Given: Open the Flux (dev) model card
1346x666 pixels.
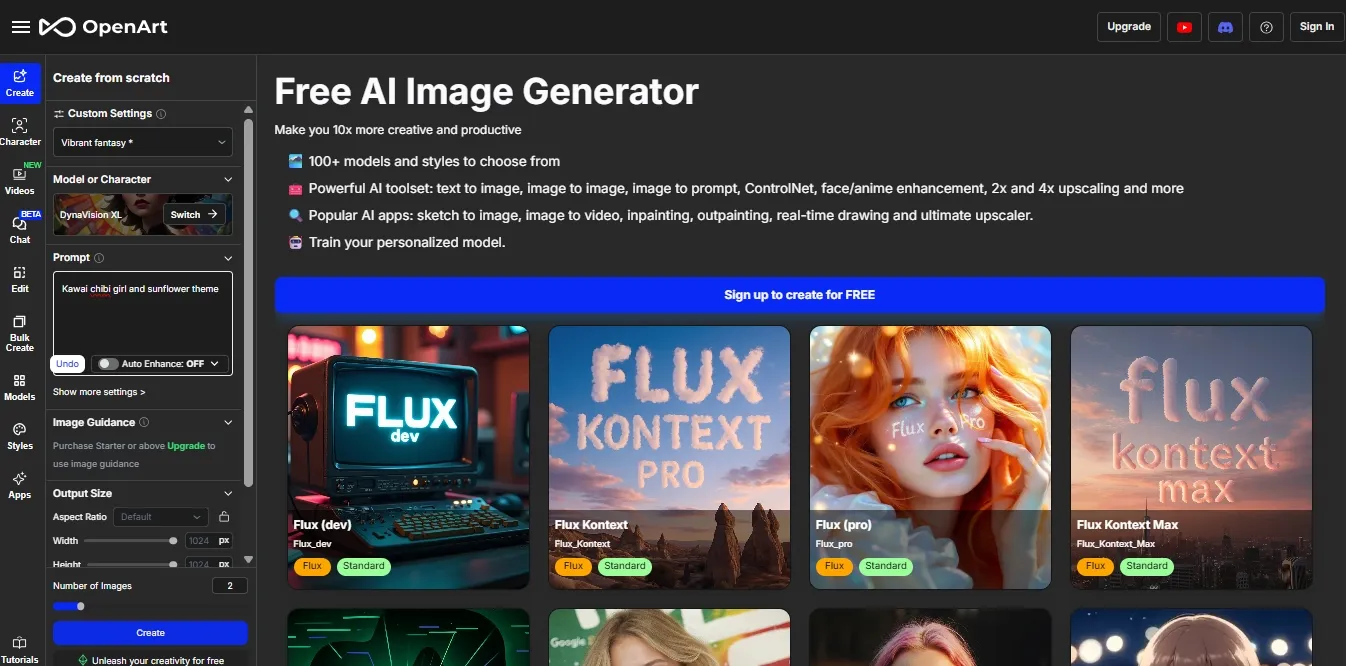Looking at the screenshot, I should point(408,457).
